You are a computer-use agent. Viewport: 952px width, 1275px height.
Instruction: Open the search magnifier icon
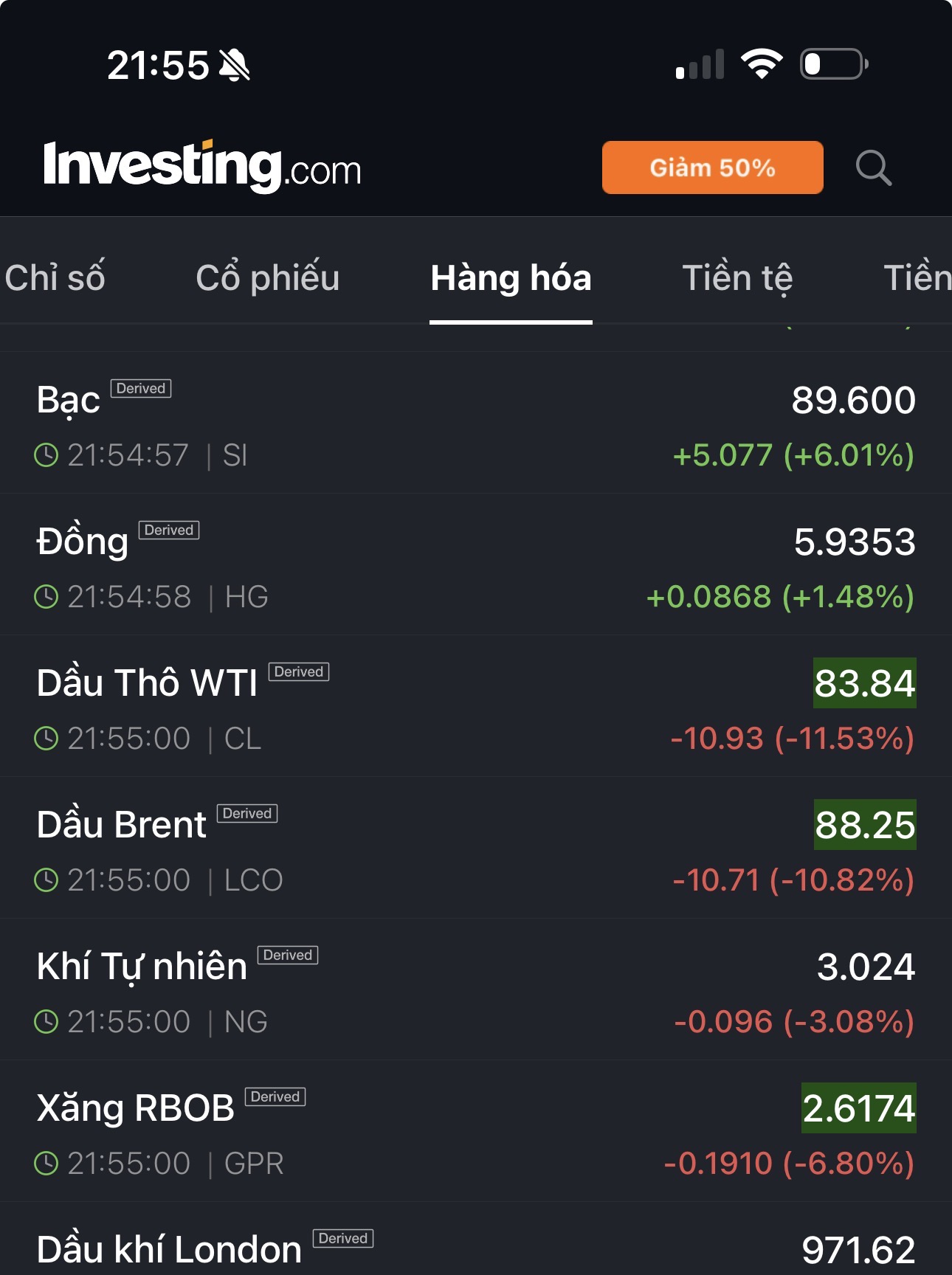pos(874,168)
